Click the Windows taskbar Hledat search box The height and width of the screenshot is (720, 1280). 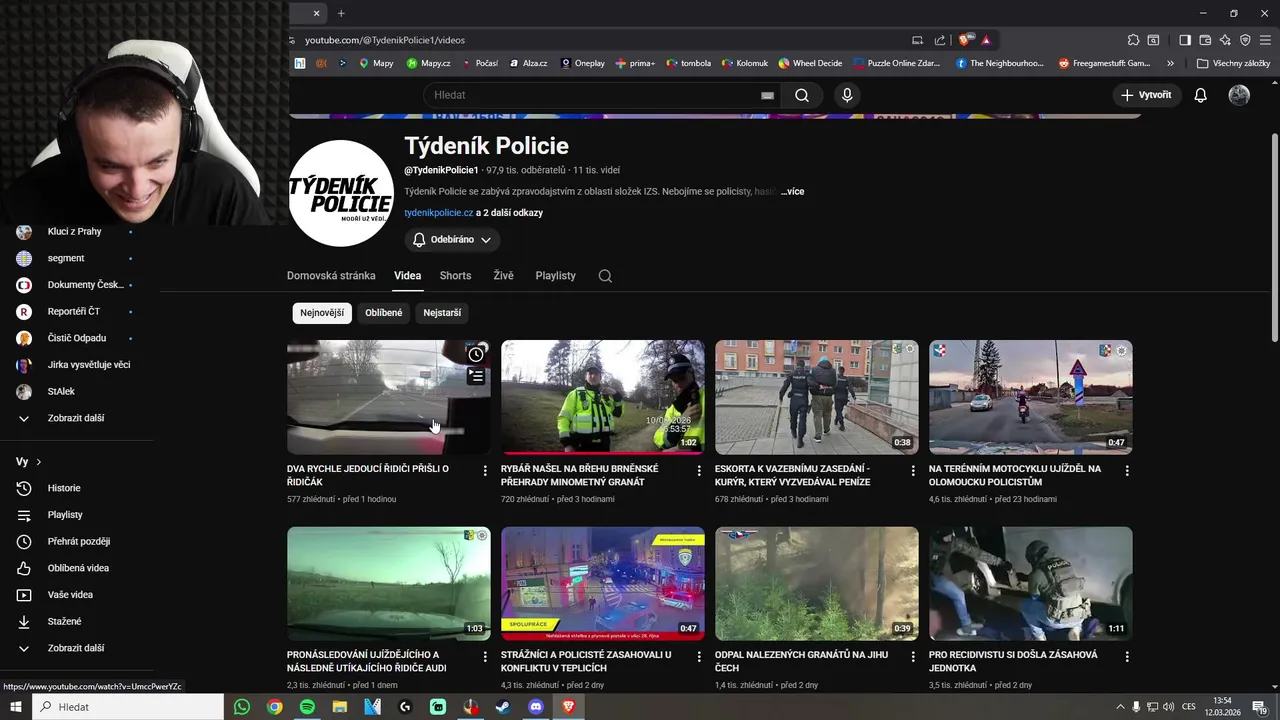coord(128,707)
